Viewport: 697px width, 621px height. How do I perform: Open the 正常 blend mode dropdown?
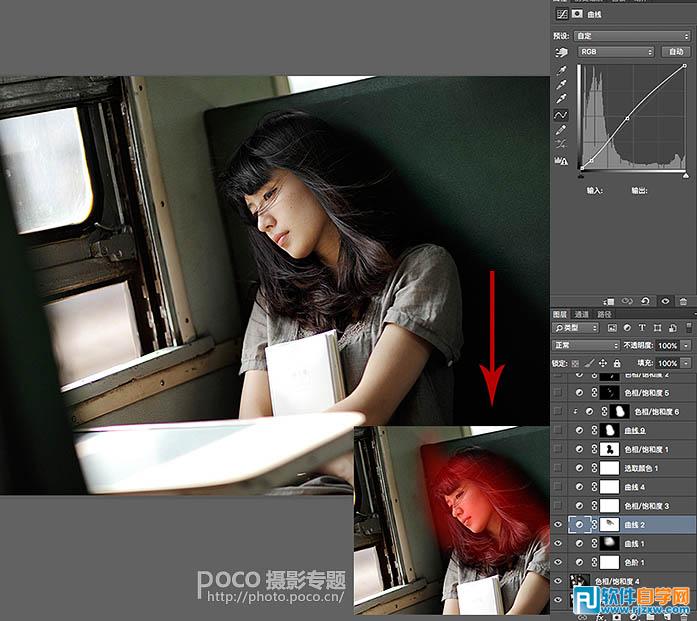tap(589, 345)
